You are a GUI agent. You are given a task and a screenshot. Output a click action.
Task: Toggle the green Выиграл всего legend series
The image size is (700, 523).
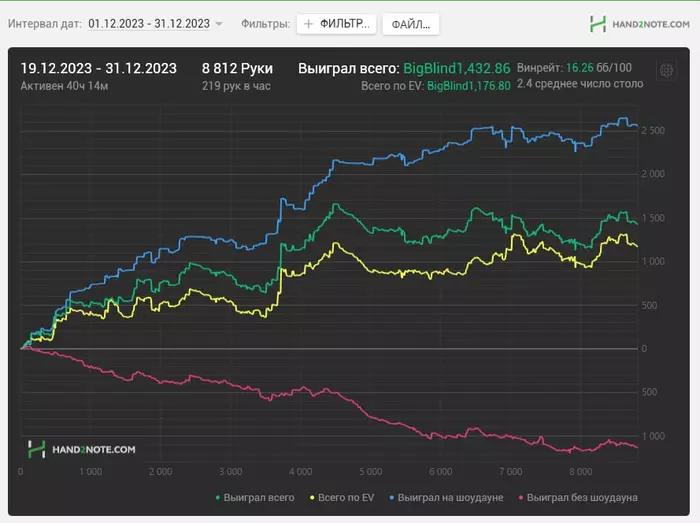255,497
